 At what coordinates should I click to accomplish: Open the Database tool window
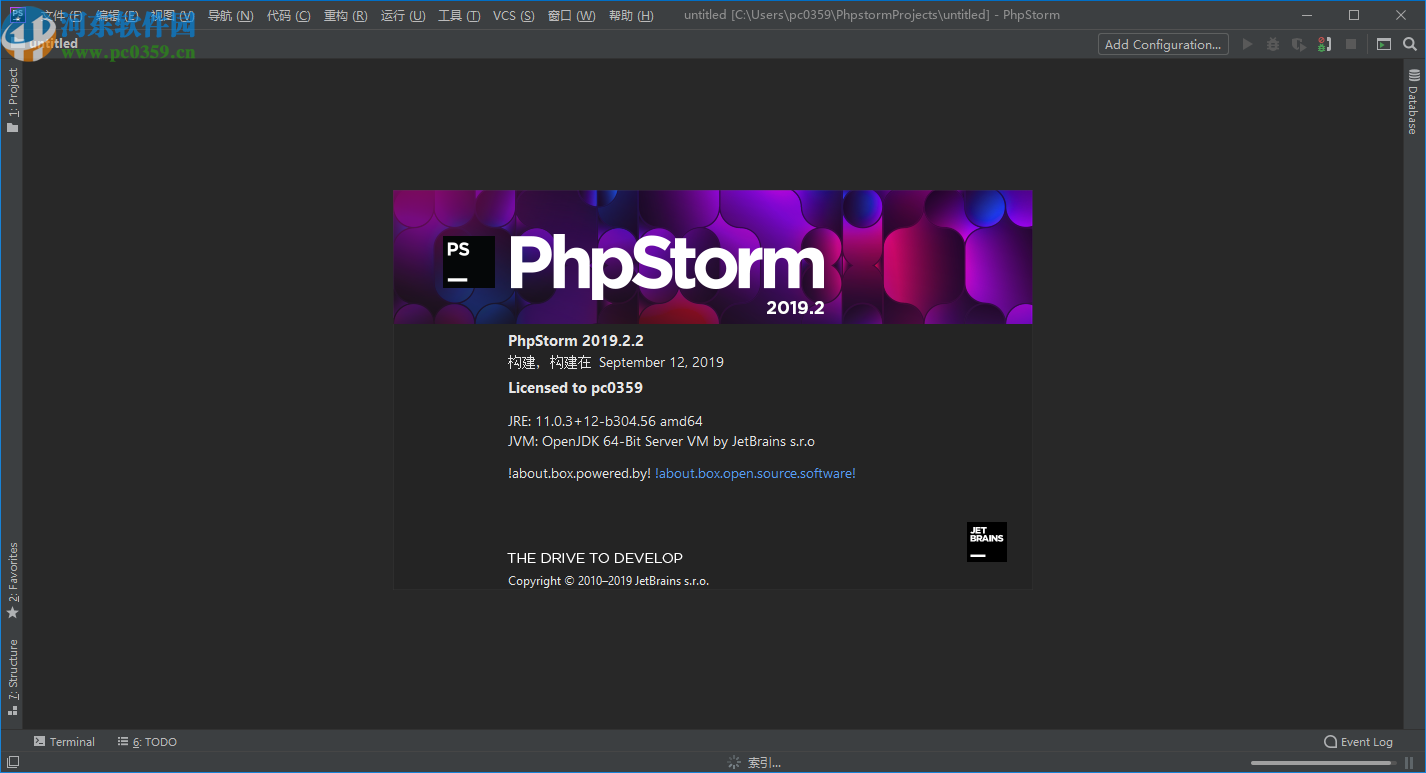1413,101
